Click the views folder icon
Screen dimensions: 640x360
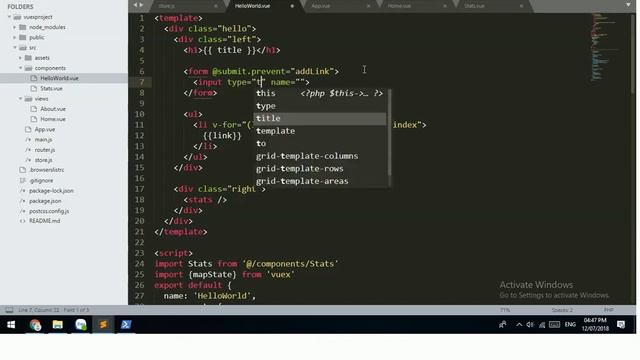pyautogui.click(x=28, y=99)
